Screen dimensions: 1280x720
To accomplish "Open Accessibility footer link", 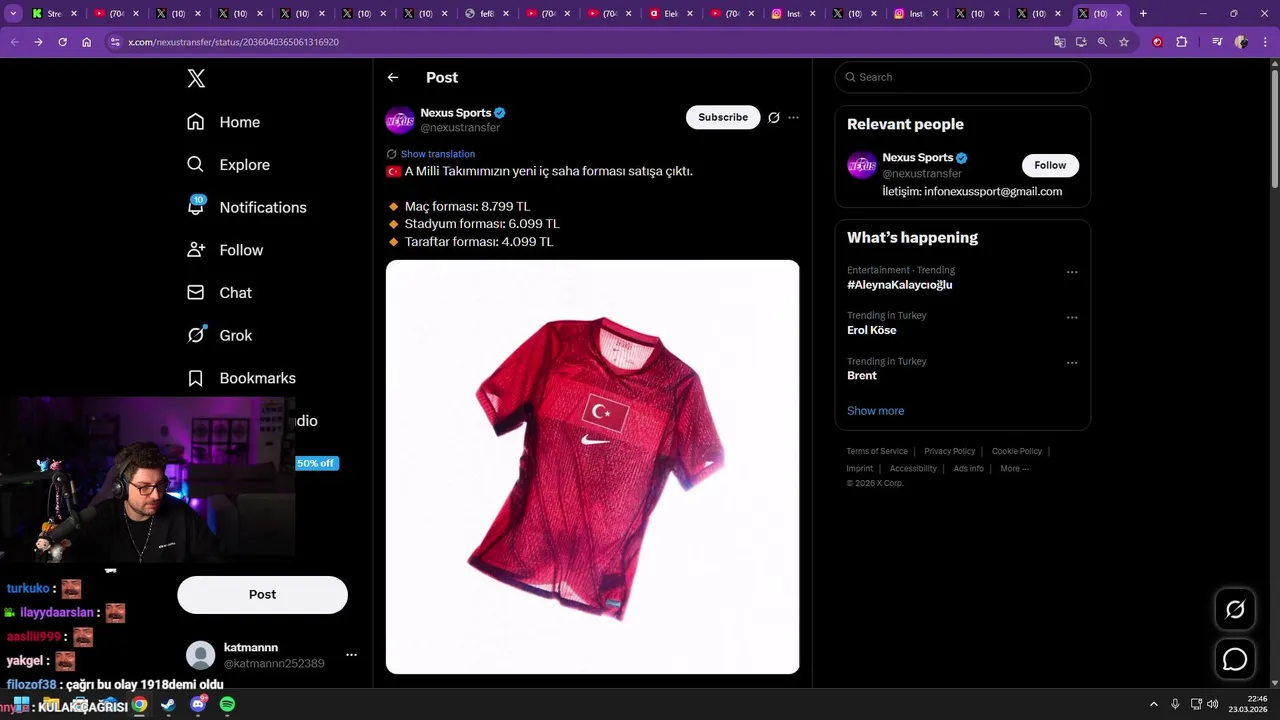I will point(913,468).
